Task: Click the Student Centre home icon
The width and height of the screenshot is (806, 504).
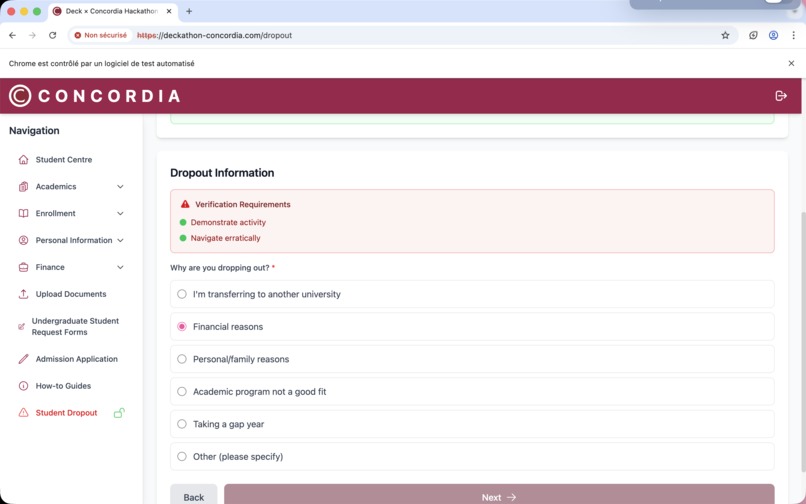Action: tap(23, 159)
